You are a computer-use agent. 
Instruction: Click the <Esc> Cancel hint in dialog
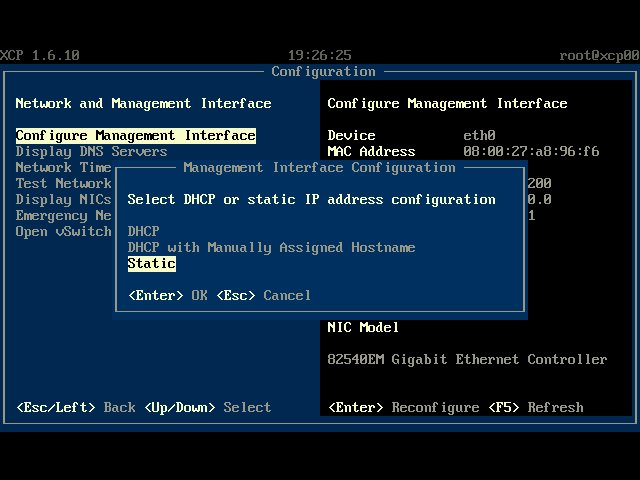coord(264,295)
